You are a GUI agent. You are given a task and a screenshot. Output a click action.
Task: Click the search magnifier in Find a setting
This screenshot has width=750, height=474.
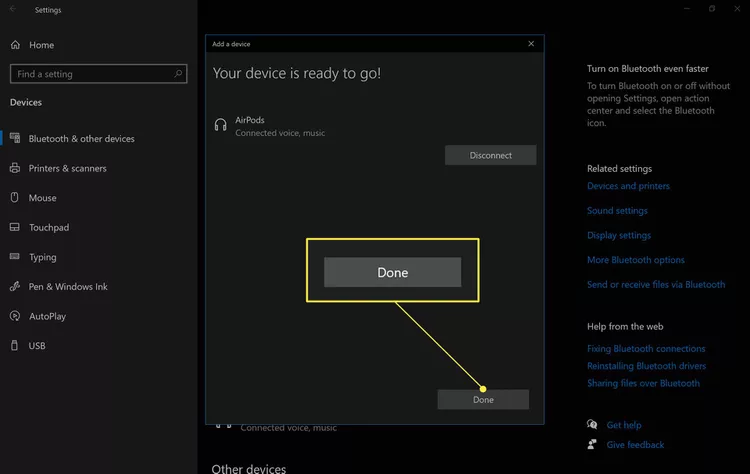point(178,74)
